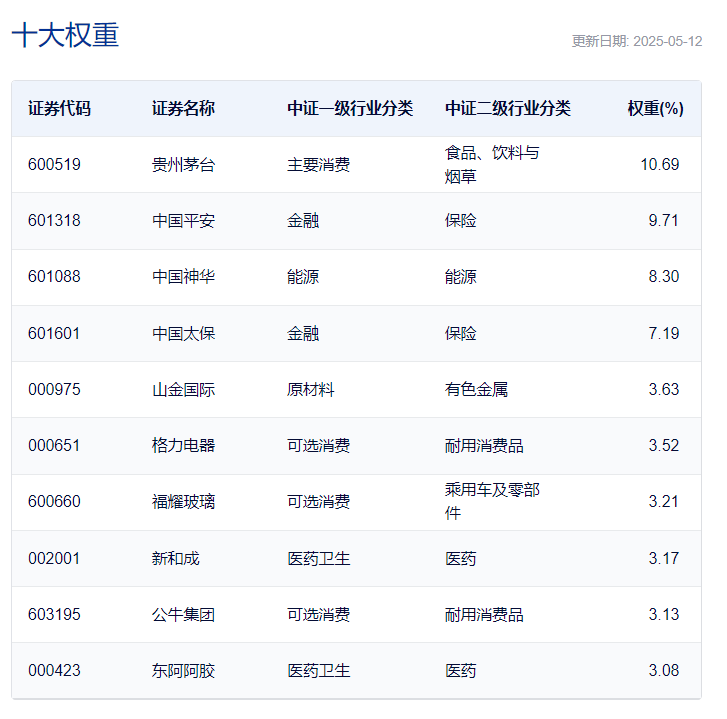Select the 山金国际 name cell
This screenshot has width=727, height=719.
point(183,389)
